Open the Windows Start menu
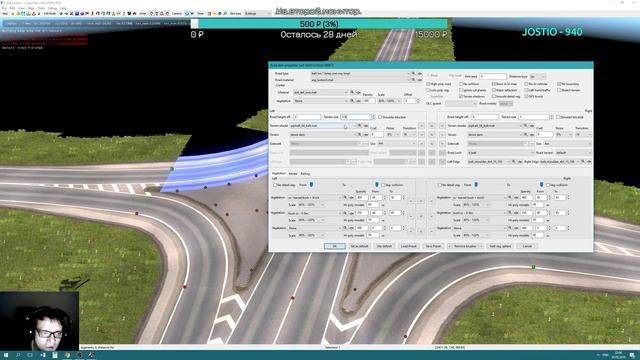Image resolution: width=640 pixels, height=360 pixels. point(6,355)
